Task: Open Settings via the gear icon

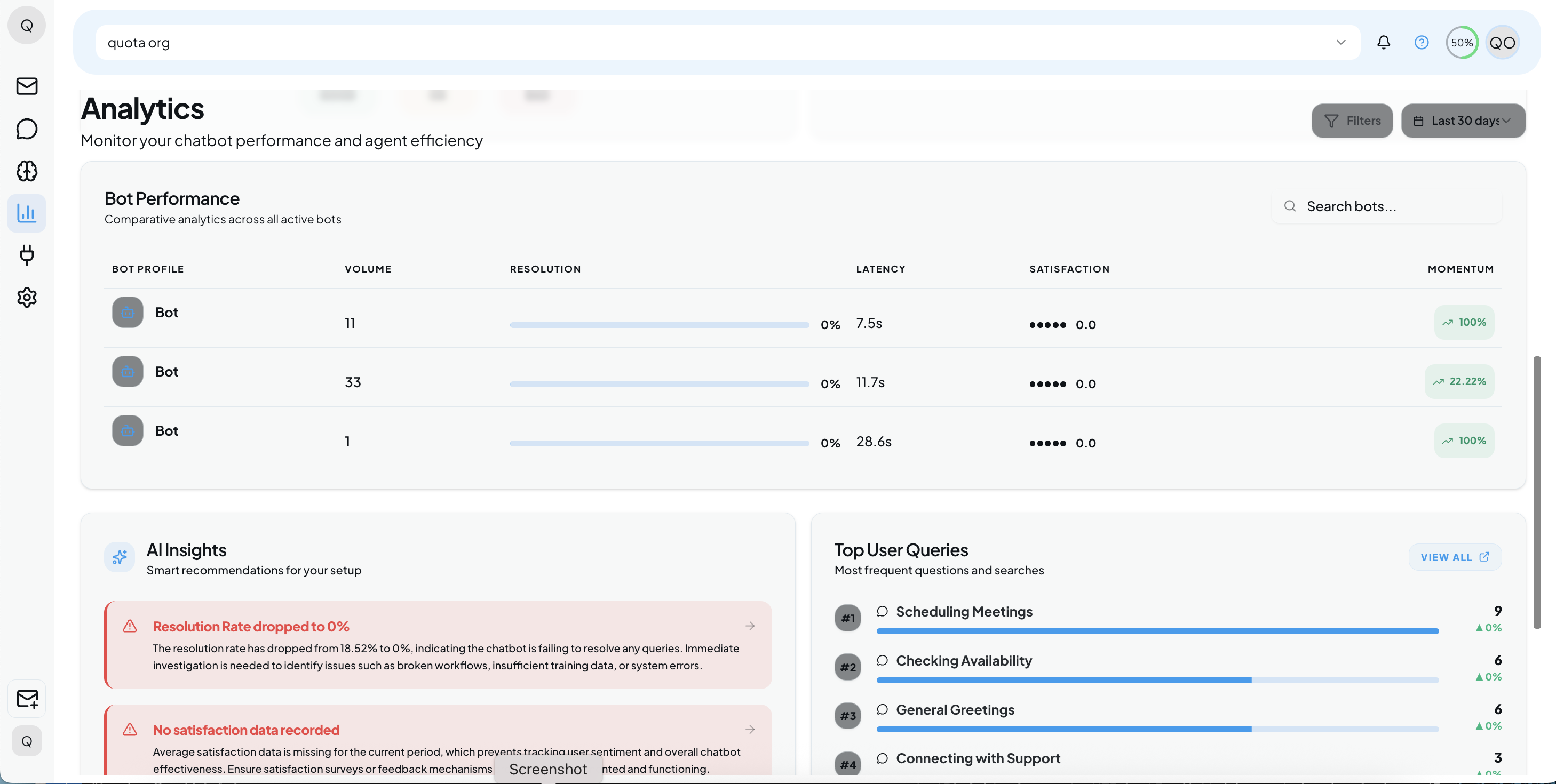Action: click(x=27, y=297)
